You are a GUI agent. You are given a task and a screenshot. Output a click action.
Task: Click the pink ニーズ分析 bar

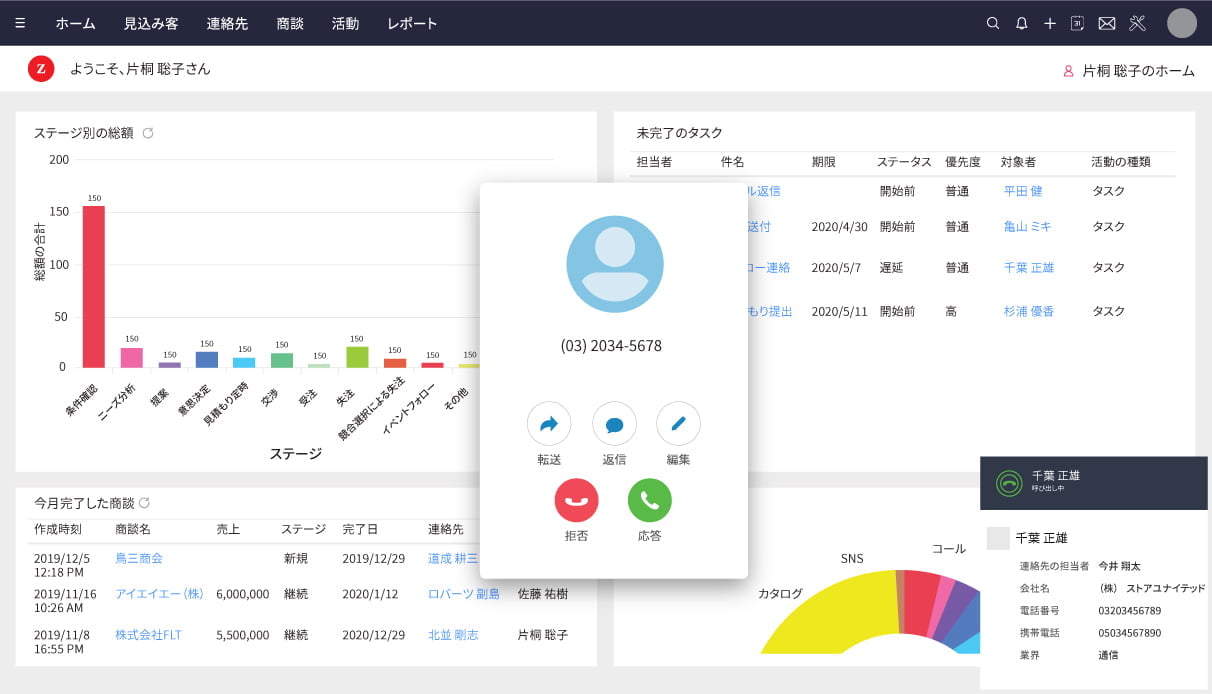[132, 357]
